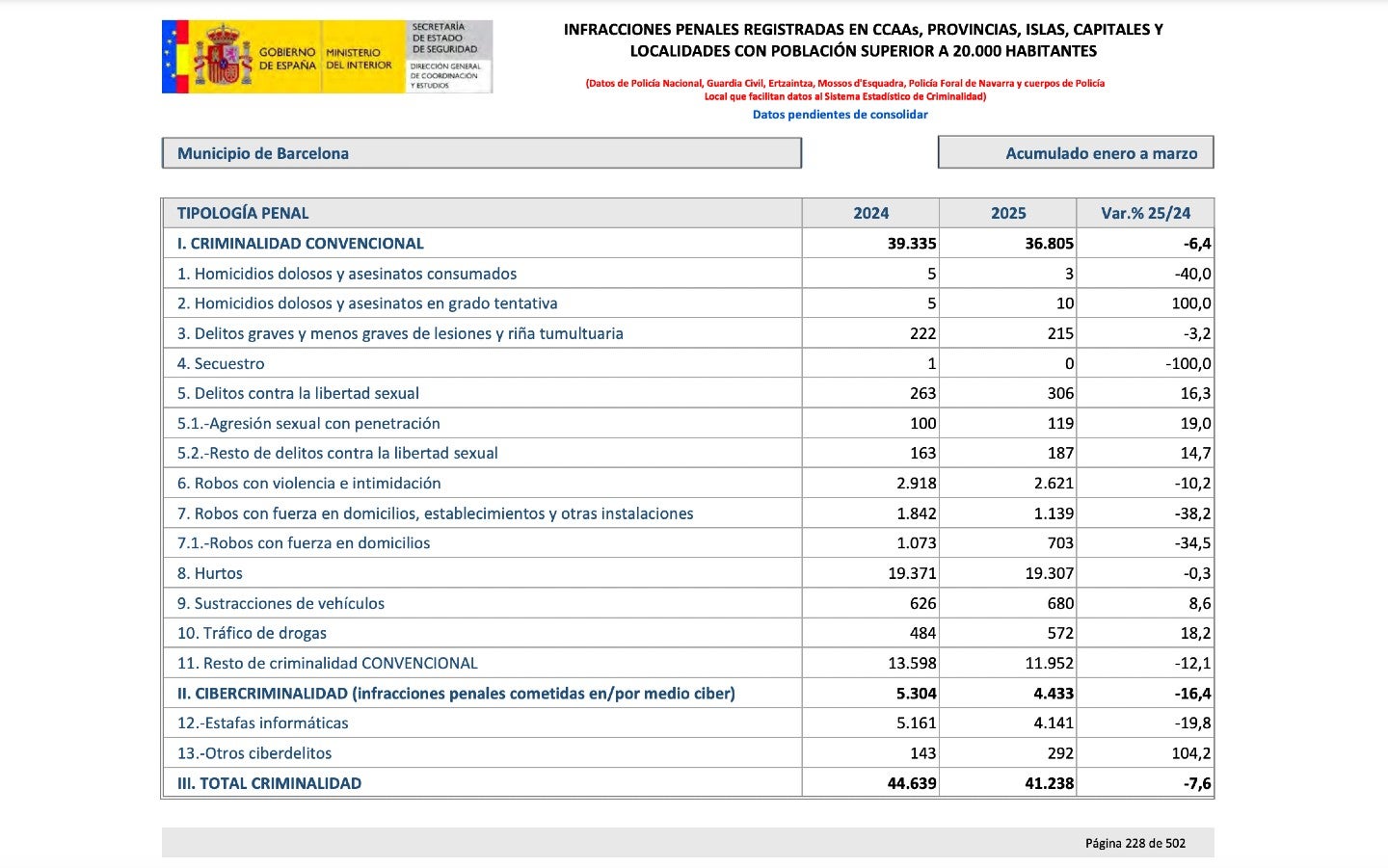1388x868 pixels.
Task: Click the '4. Secuestro' row label
Action: point(221,363)
